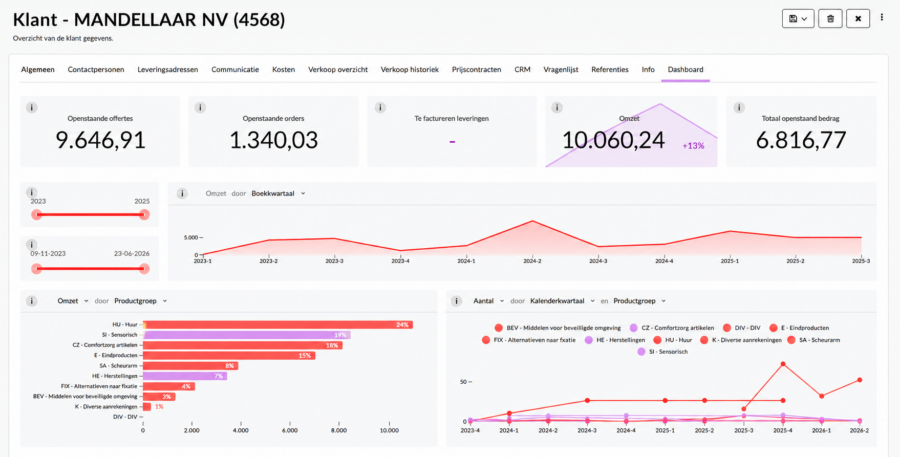Open the Verkoop overzicht tab
This screenshot has width=900, height=457.
click(338, 69)
